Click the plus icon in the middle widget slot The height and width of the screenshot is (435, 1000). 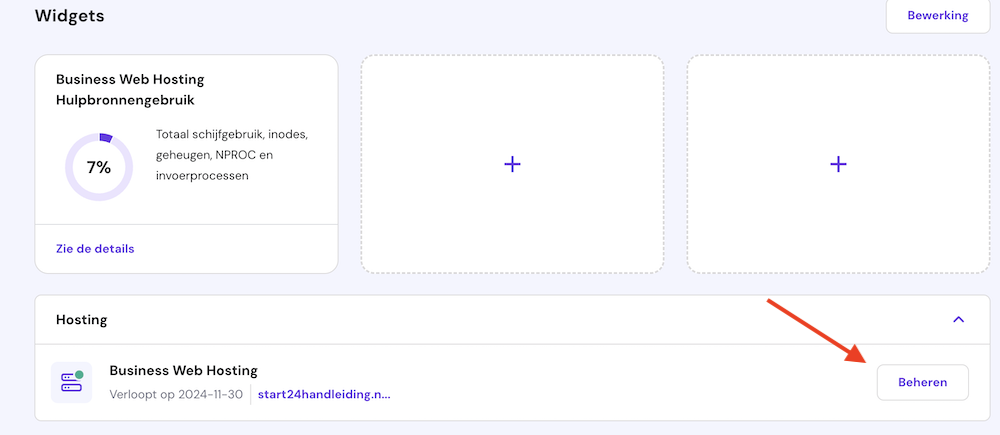tap(512, 164)
